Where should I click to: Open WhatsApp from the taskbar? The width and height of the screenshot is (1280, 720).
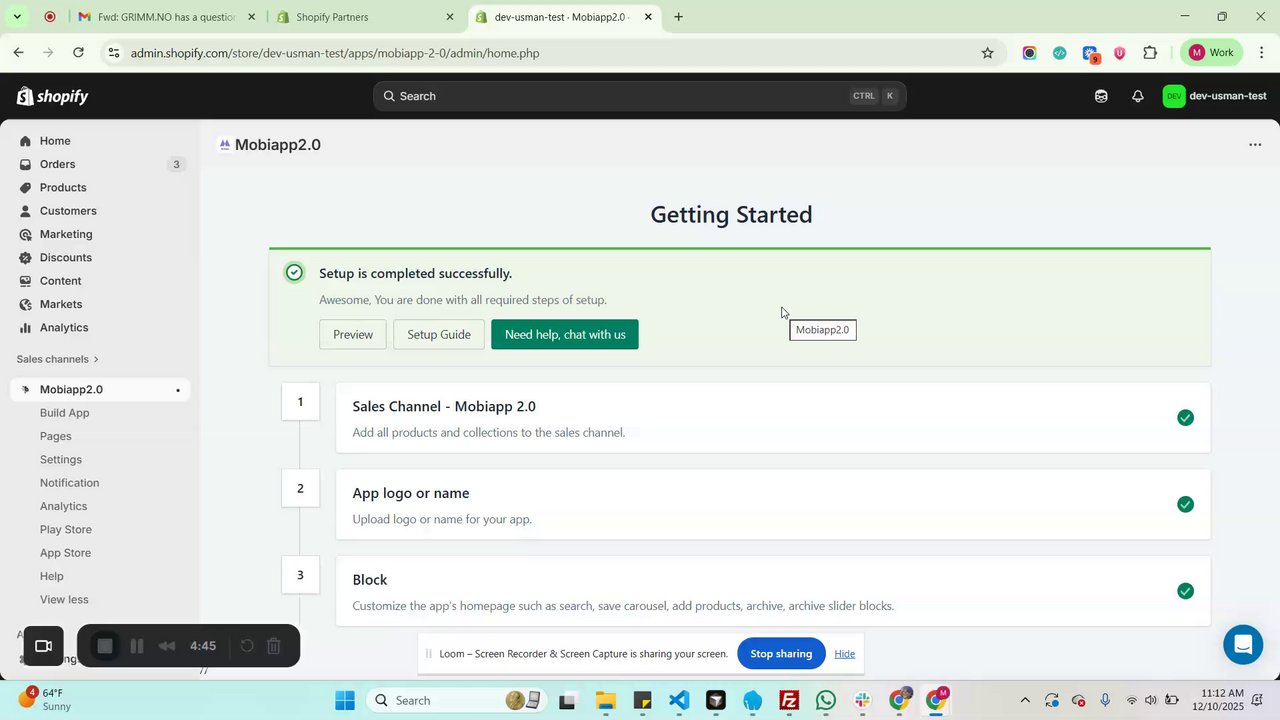(x=826, y=701)
